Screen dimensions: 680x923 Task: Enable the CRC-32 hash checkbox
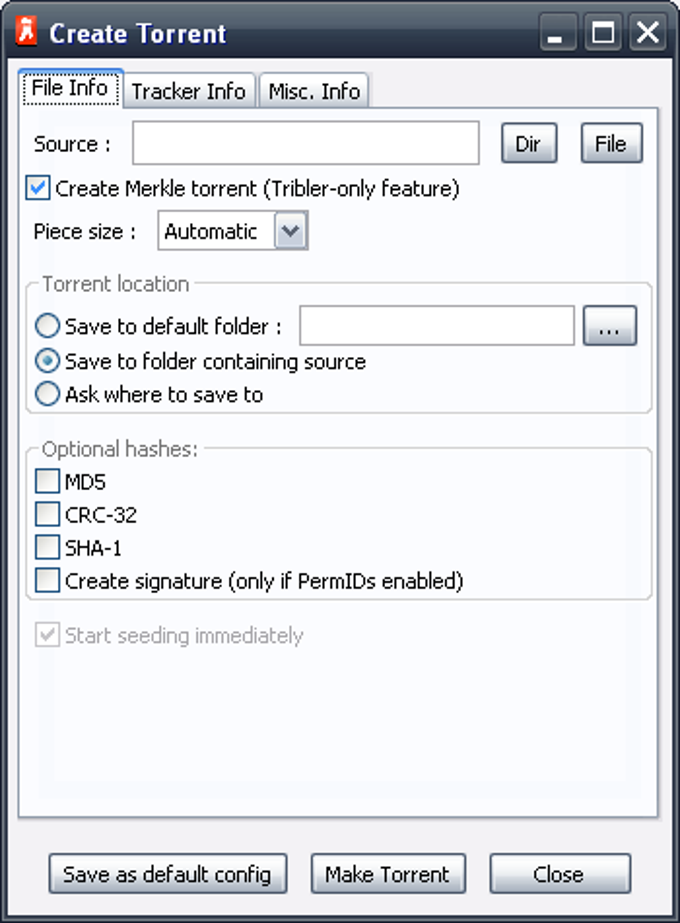(47, 515)
